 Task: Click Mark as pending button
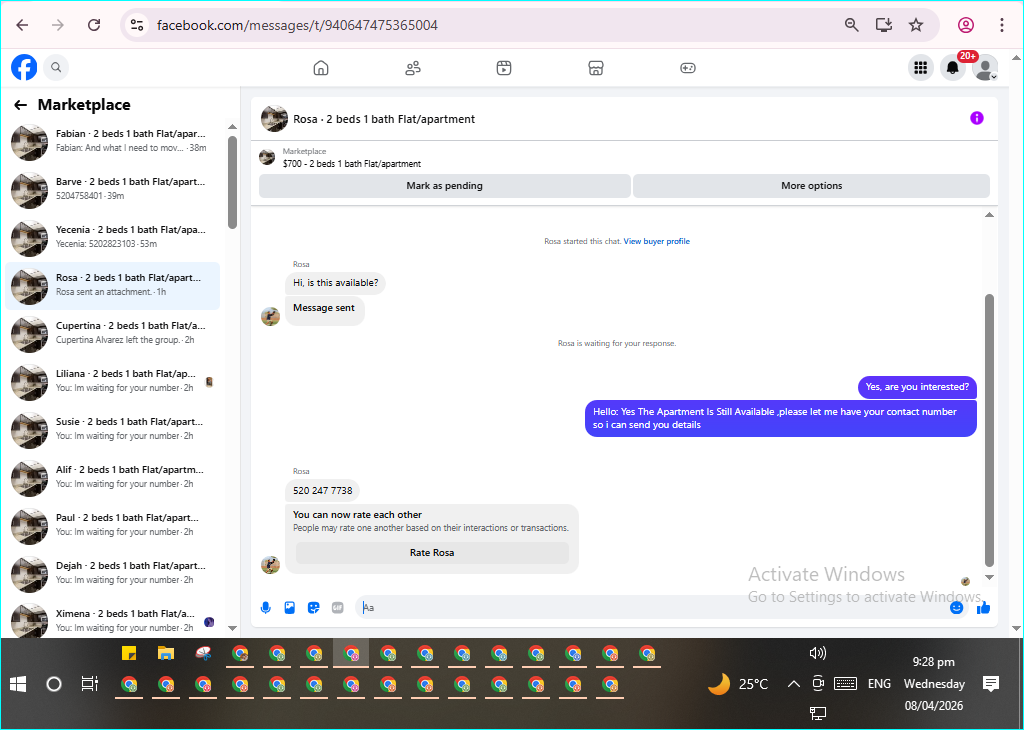click(x=445, y=185)
